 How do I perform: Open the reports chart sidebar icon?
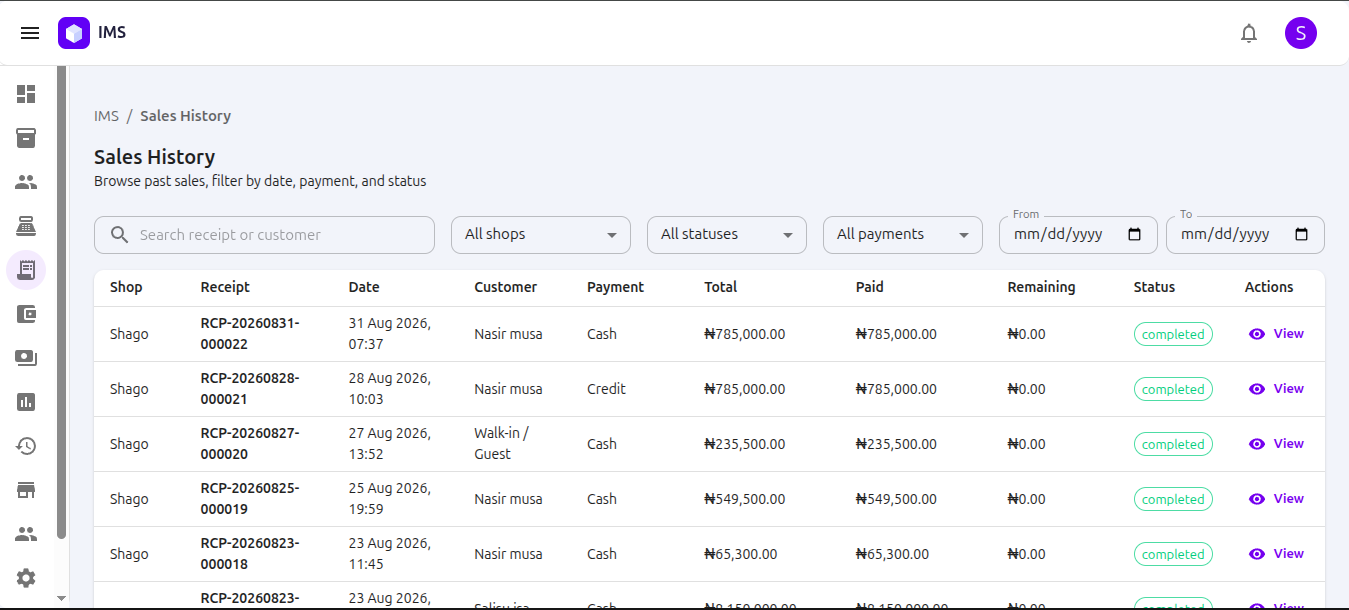[26, 402]
